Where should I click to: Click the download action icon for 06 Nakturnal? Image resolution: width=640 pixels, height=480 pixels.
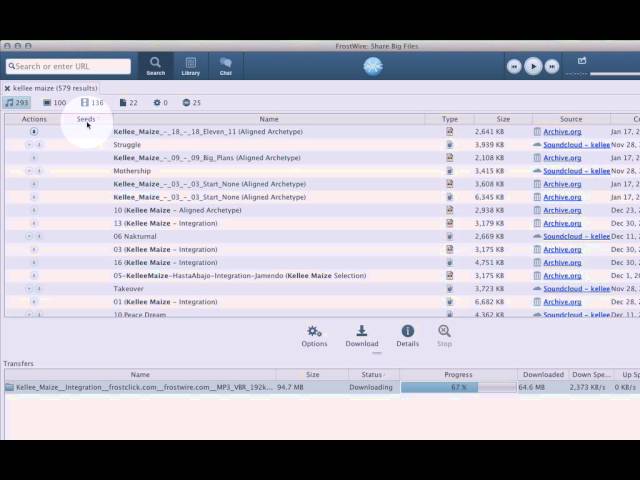tap(39, 236)
